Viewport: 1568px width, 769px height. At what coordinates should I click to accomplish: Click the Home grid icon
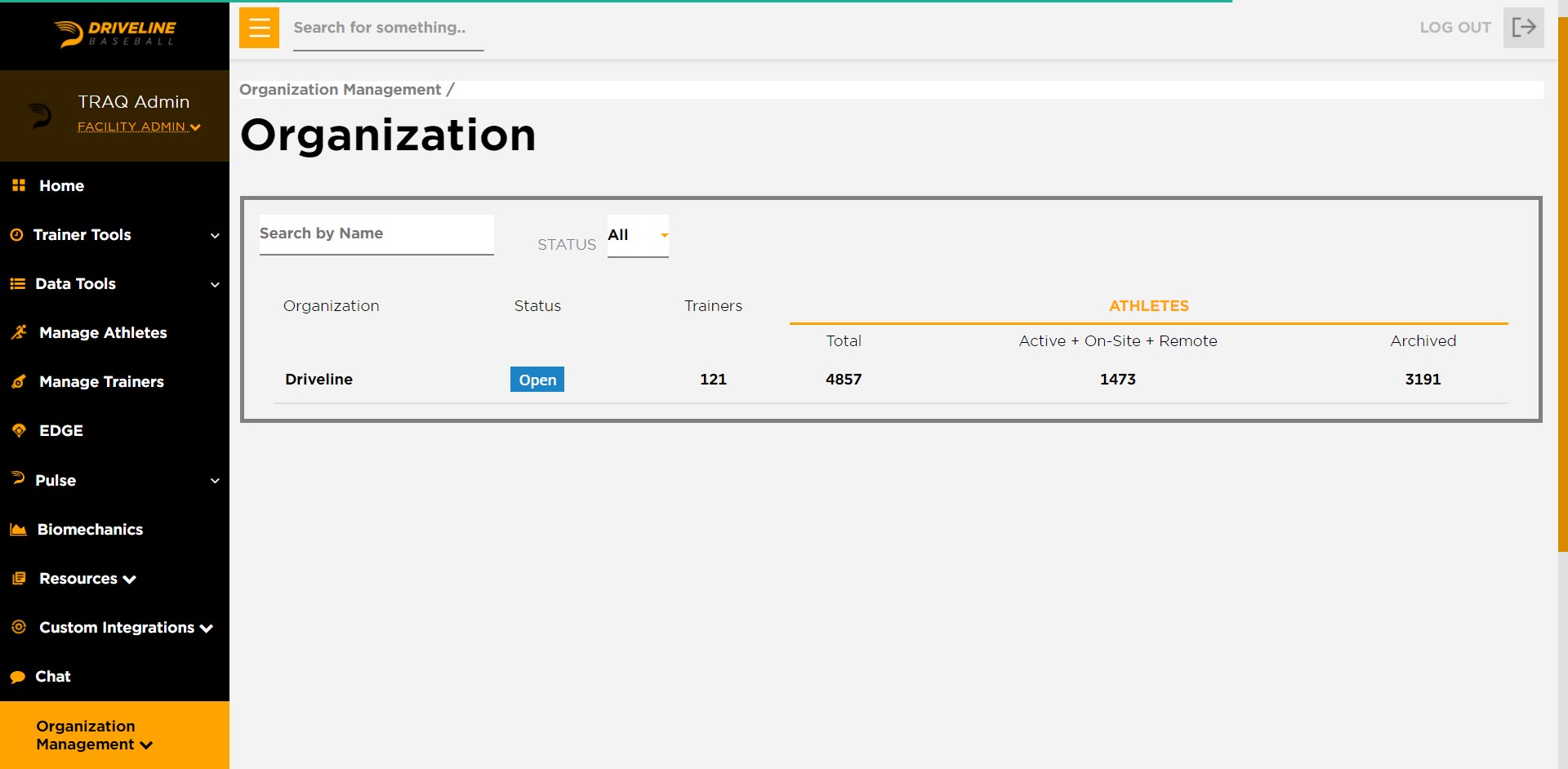[19, 185]
